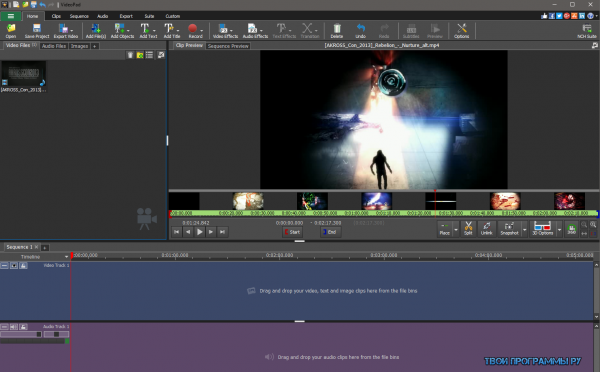Adjust the Audio Track 1 volume slider
Screen dimensions: 600x372
[x=21, y=334]
